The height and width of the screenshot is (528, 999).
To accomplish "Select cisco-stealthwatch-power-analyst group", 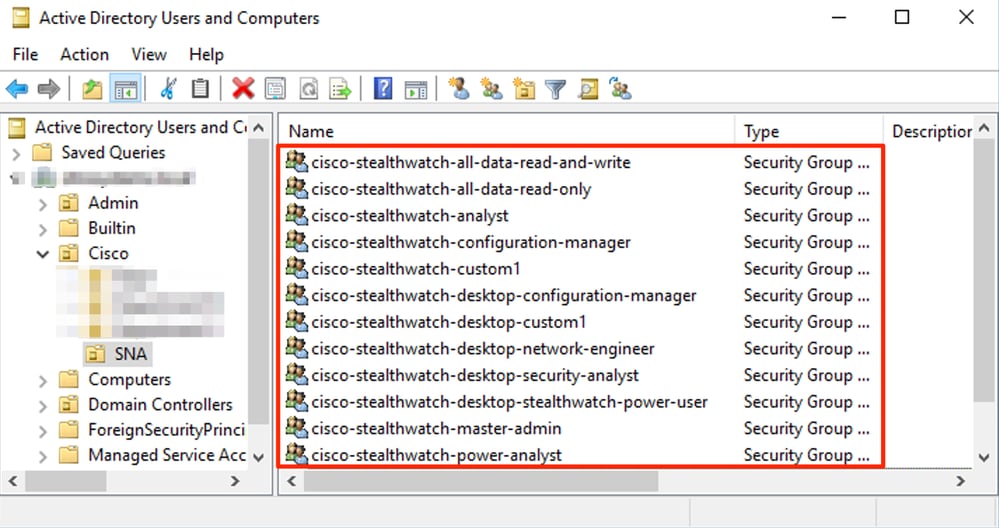I will point(436,455).
